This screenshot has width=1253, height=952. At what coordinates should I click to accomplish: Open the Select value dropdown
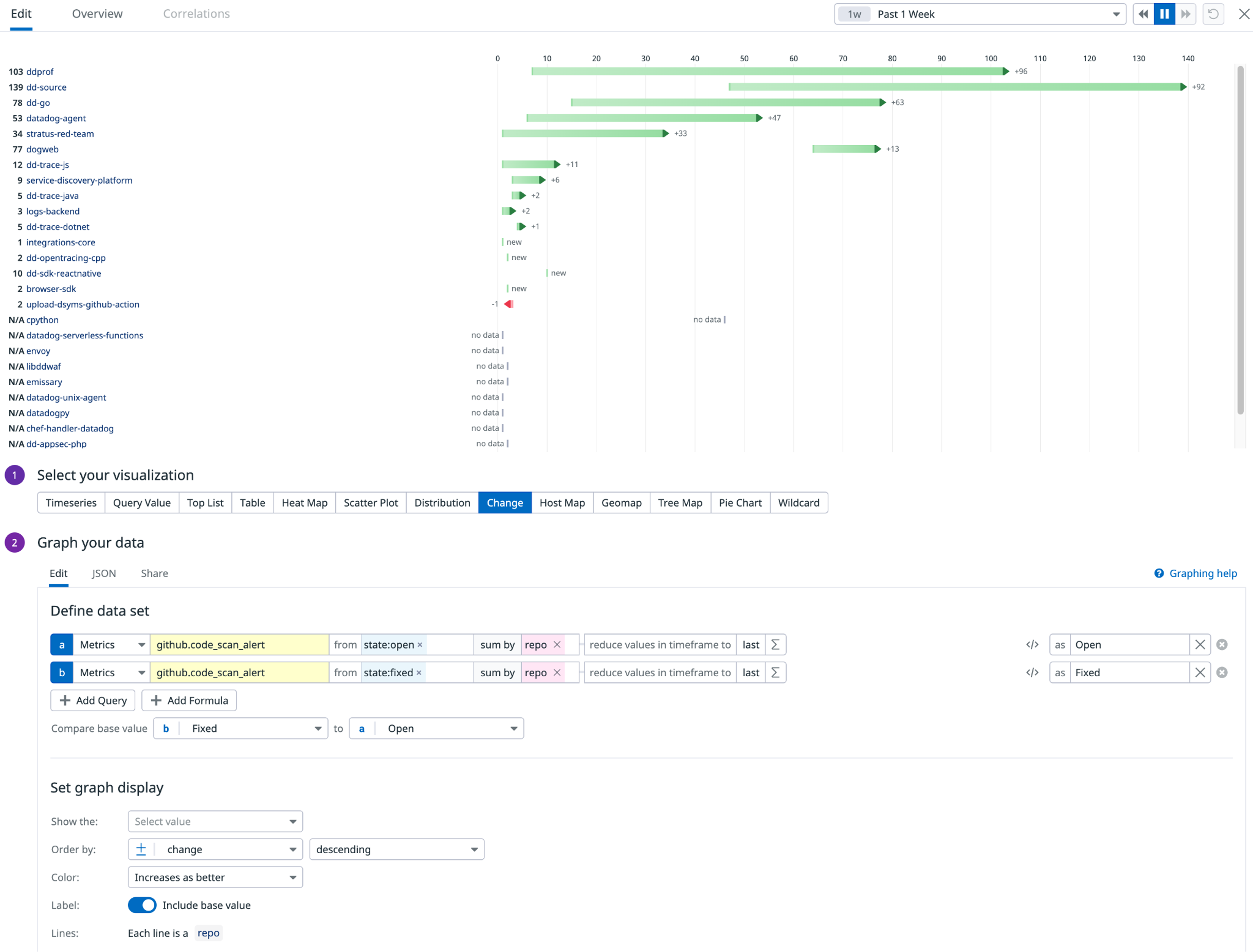tap(215, 821)
